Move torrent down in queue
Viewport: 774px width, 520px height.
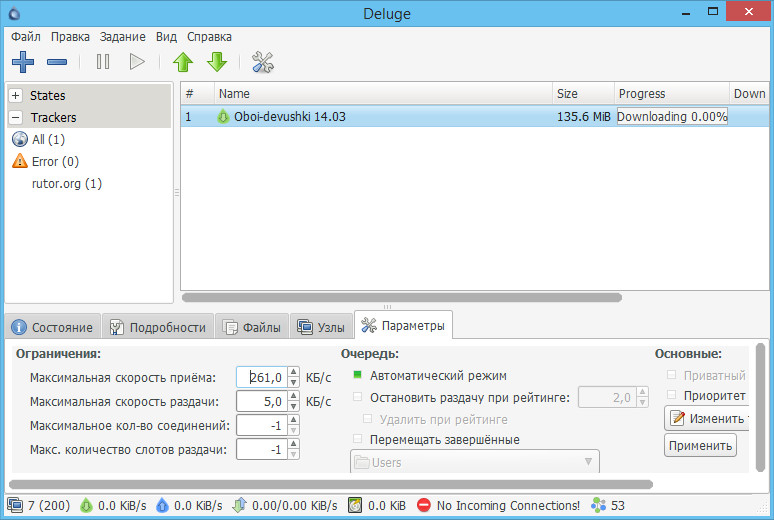(x=217, y=62)
